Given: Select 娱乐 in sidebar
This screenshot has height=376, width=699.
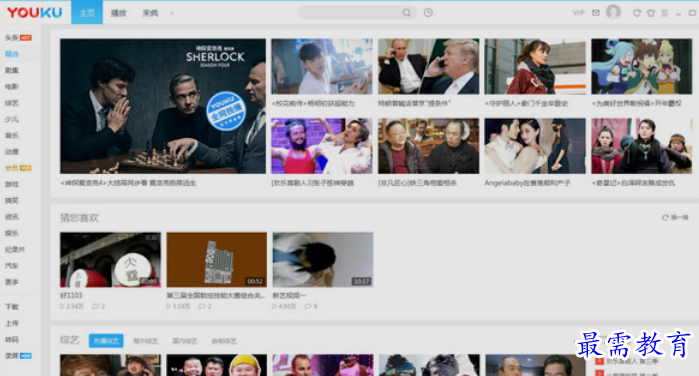Looking at the screenshot, I should coord(12,233).
